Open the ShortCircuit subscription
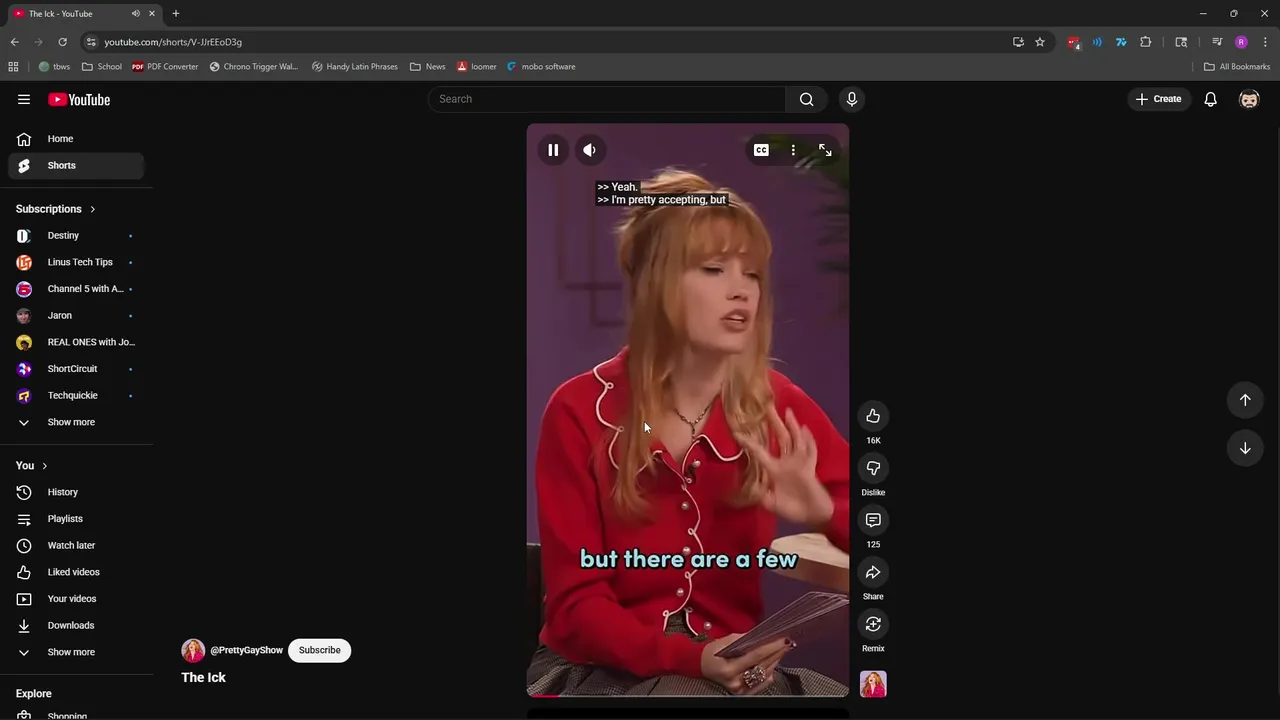Screen dimensions: 1280x720 76,369
